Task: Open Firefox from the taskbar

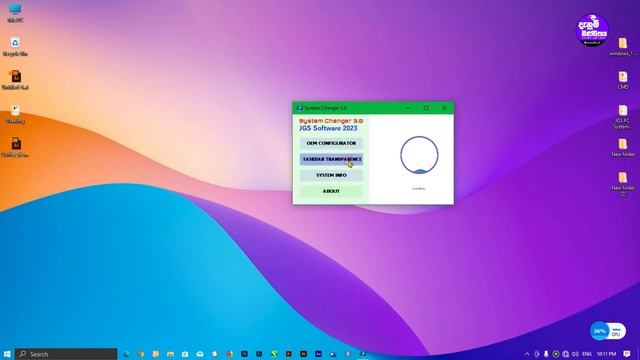Action: tap(229, 354)
